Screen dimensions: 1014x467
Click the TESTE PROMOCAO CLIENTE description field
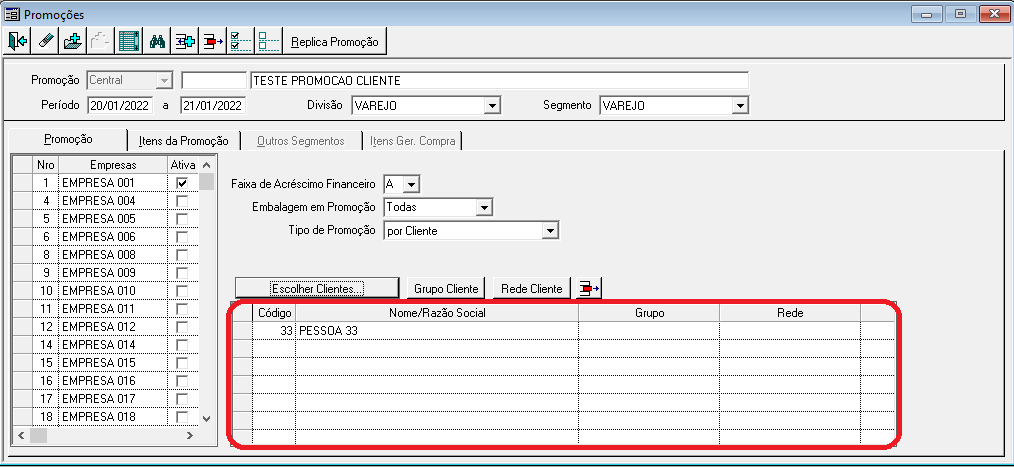(x=499, y=81)
